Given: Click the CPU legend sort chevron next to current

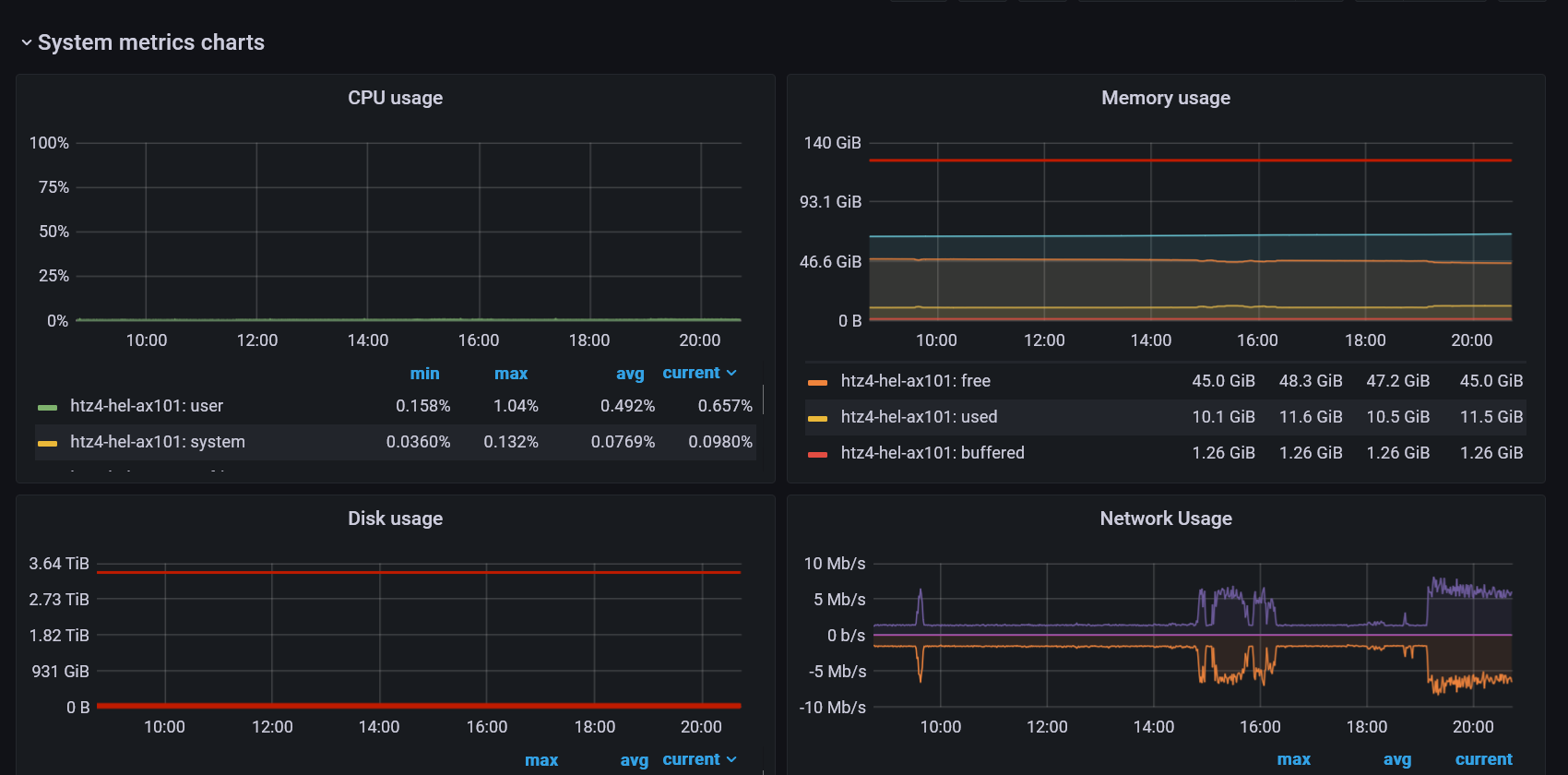Looking at the screenshot, I should click(731, 373).
